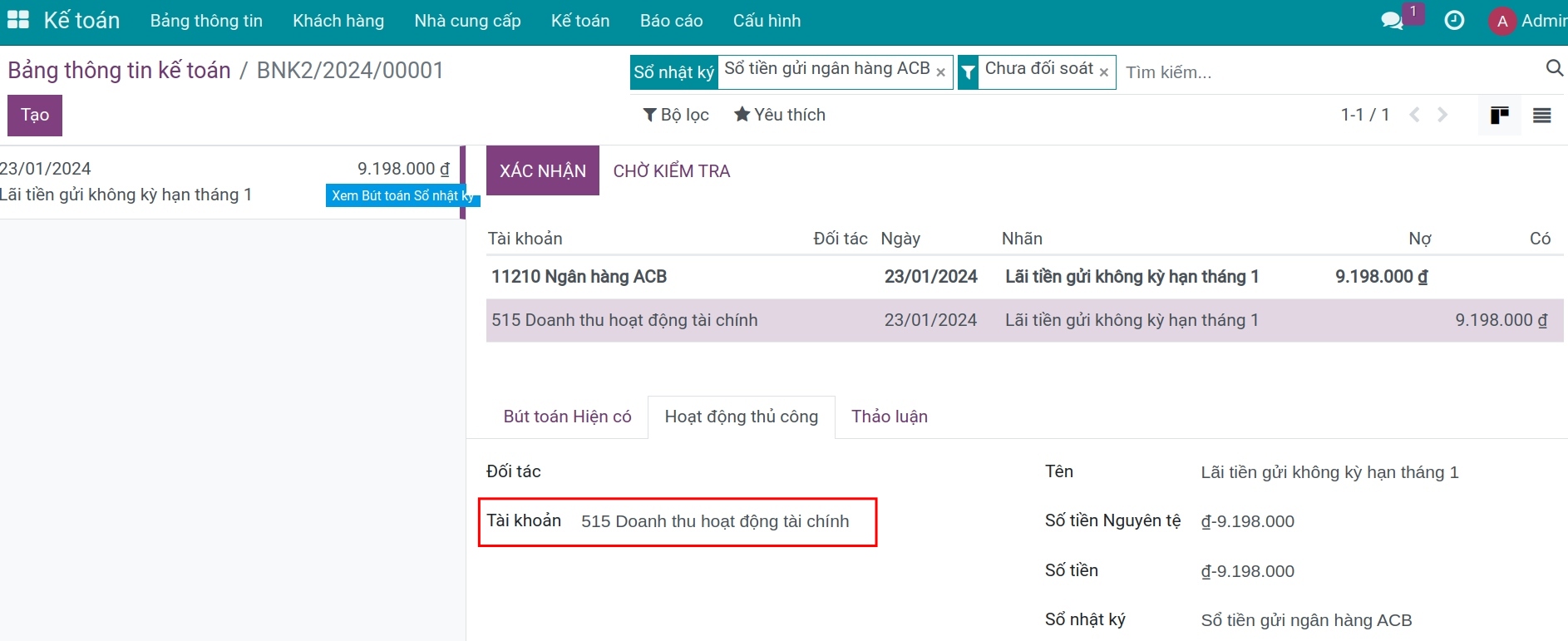This screenshot has height=641, width=1568.
Task: Click the Admin user avatar
Action: tap(1501, 22)
